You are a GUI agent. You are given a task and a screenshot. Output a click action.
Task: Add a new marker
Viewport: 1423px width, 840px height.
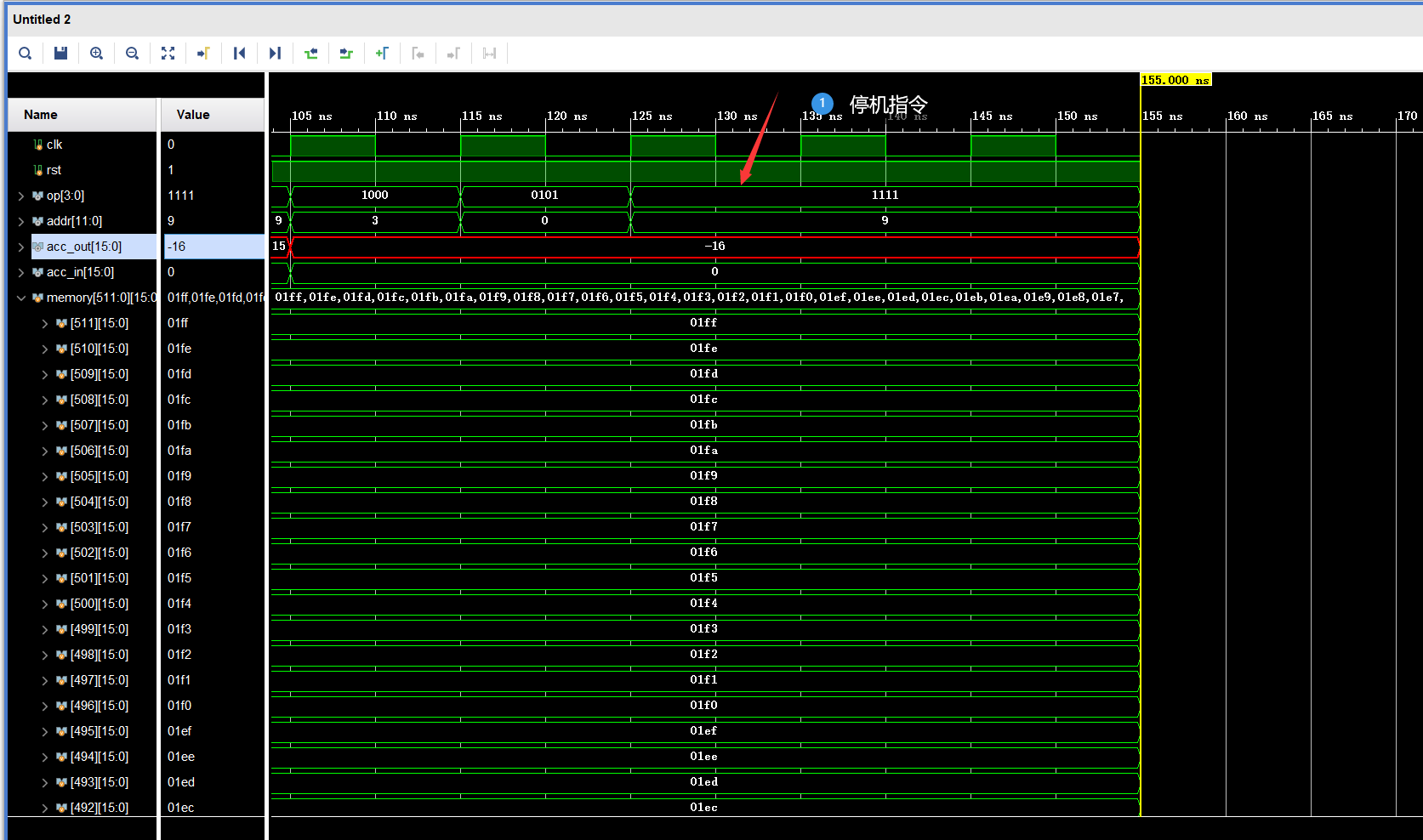click(382, 54)
